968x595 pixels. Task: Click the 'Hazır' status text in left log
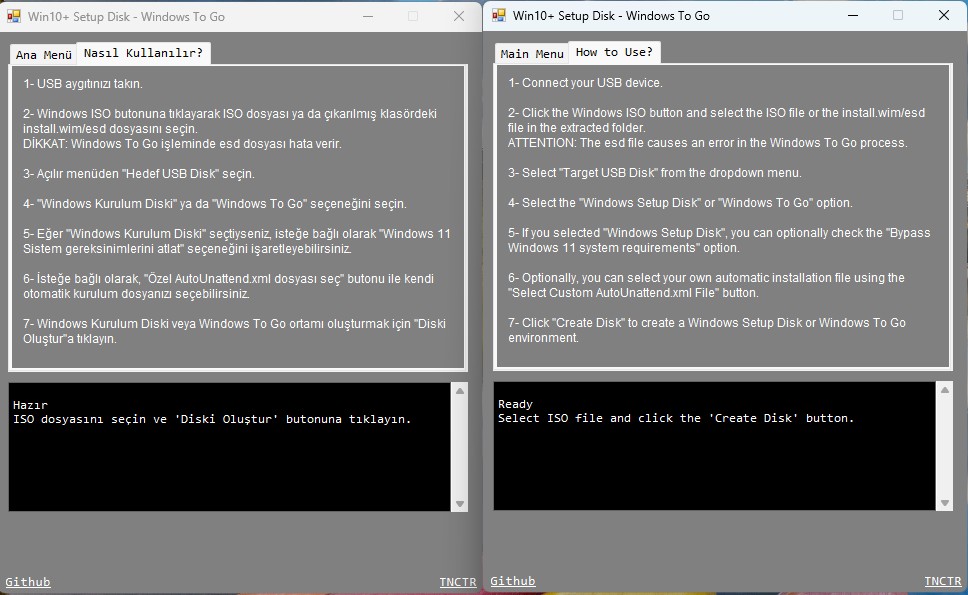tap(30, 405)
